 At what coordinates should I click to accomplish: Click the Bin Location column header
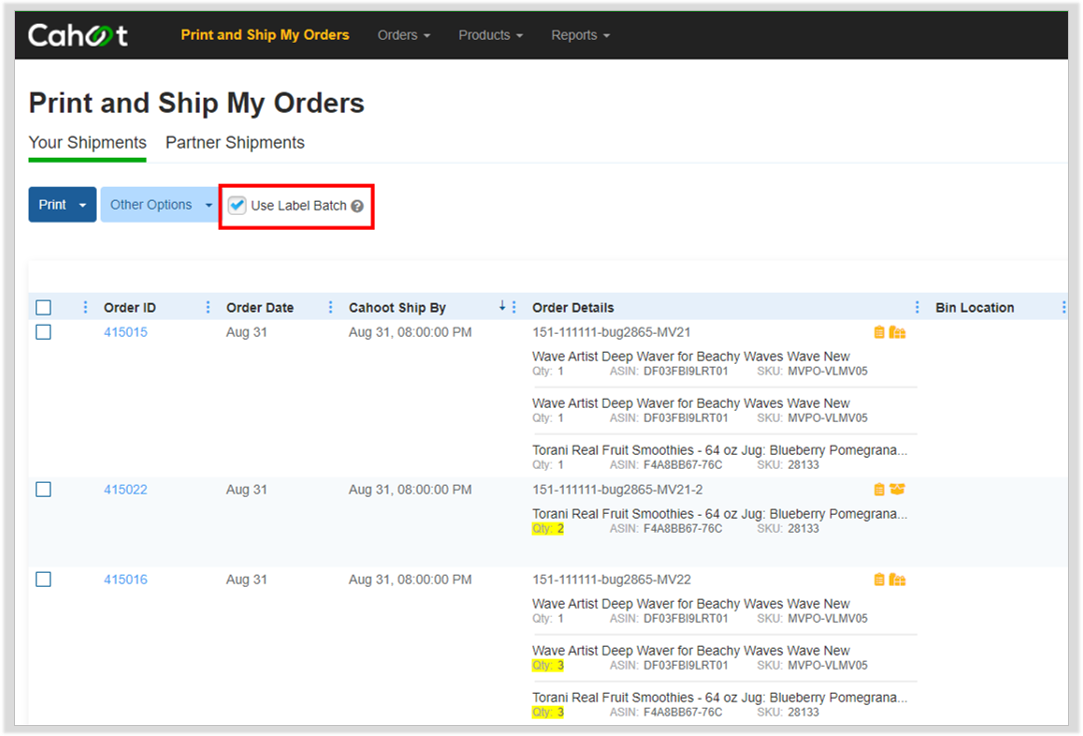point(975,308)
